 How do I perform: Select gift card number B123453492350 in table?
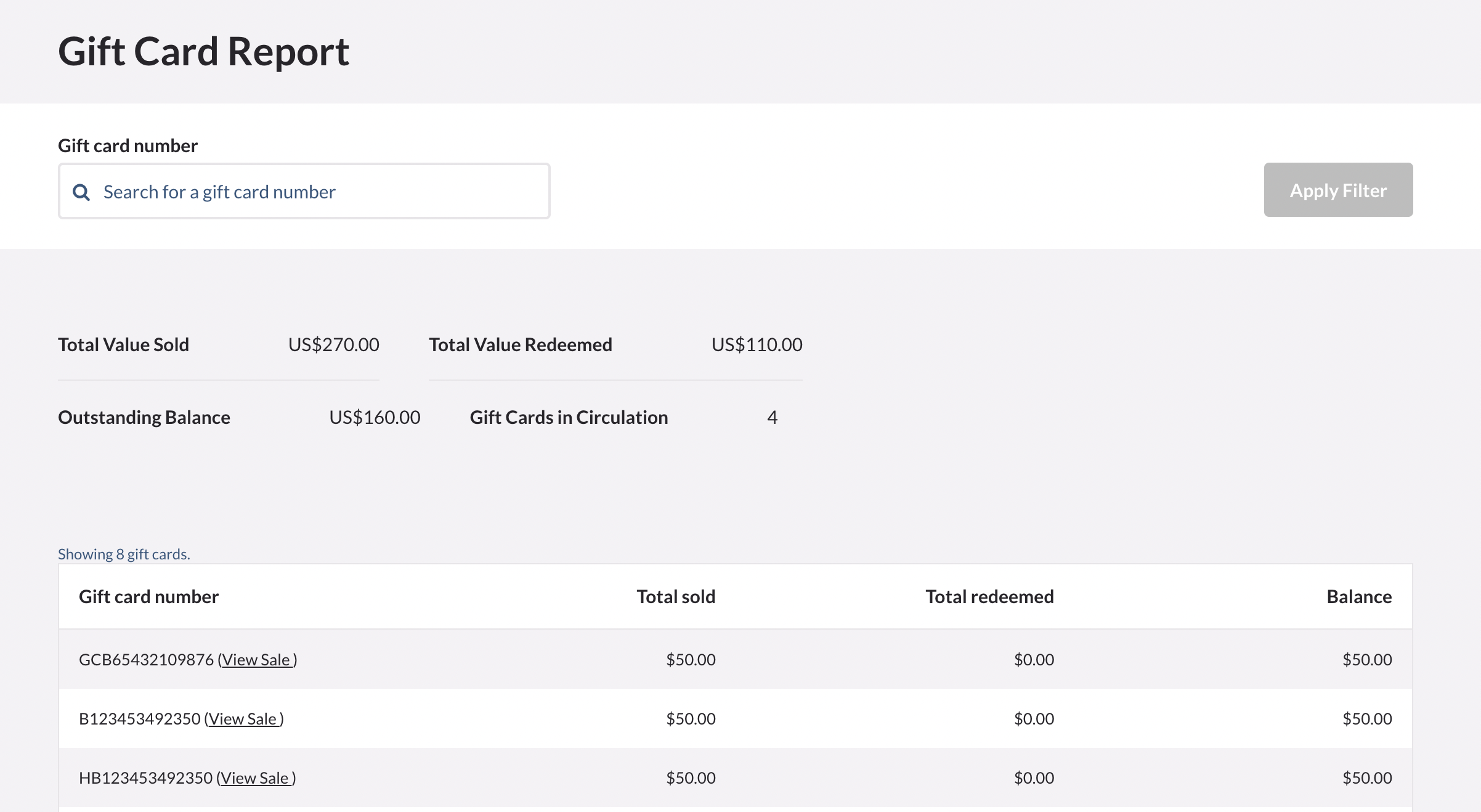(140, 718)
